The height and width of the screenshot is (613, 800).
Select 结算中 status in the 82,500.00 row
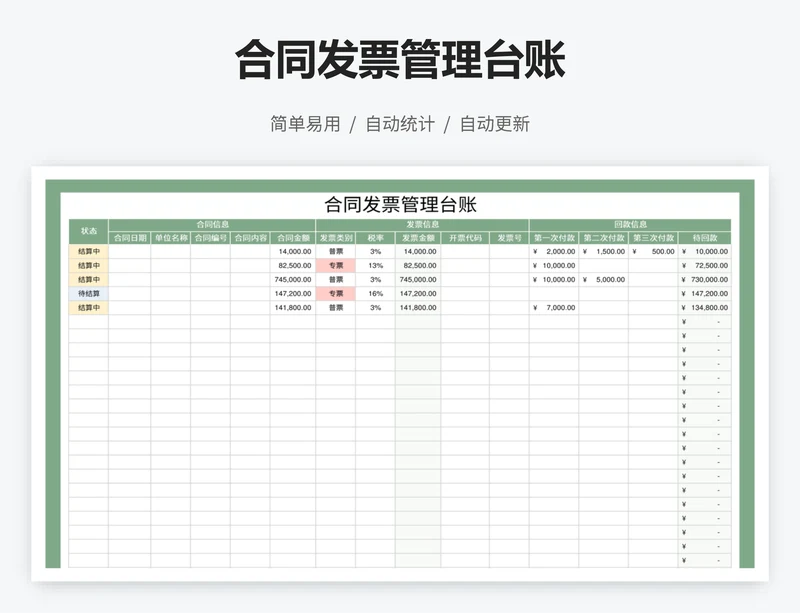point(89,265)
